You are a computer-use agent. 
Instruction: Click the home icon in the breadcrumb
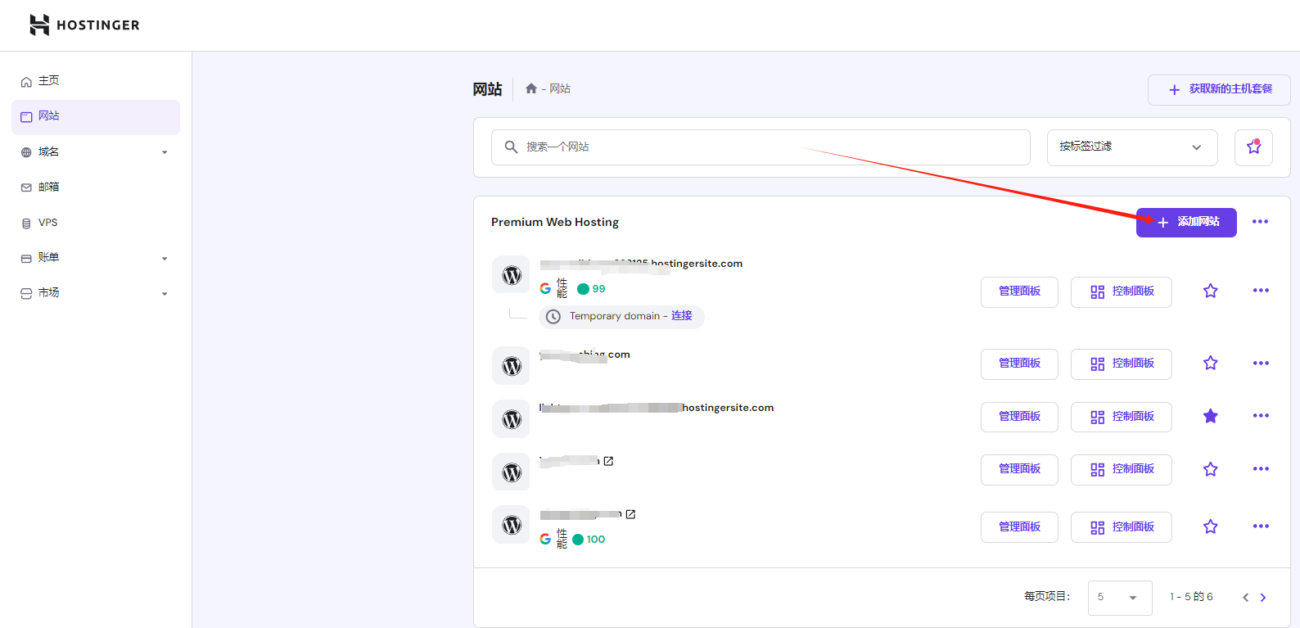[531, 89]
